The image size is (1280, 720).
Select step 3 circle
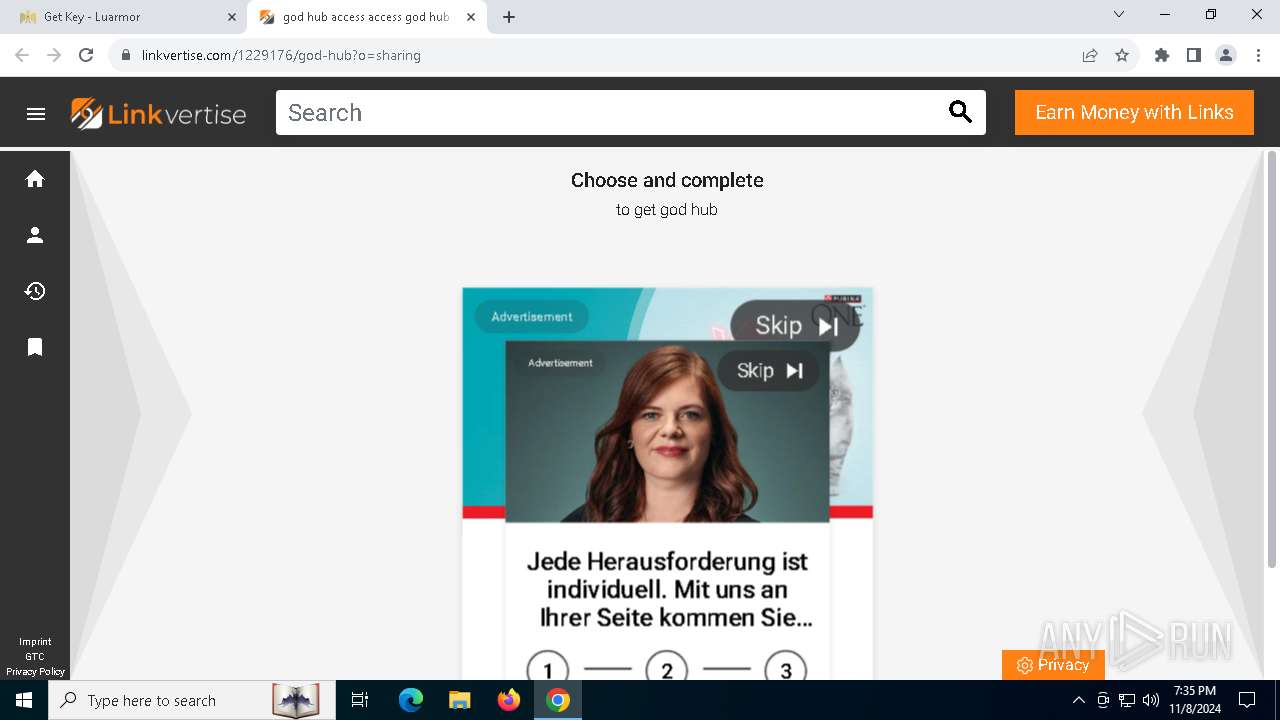tap(786, 670)
